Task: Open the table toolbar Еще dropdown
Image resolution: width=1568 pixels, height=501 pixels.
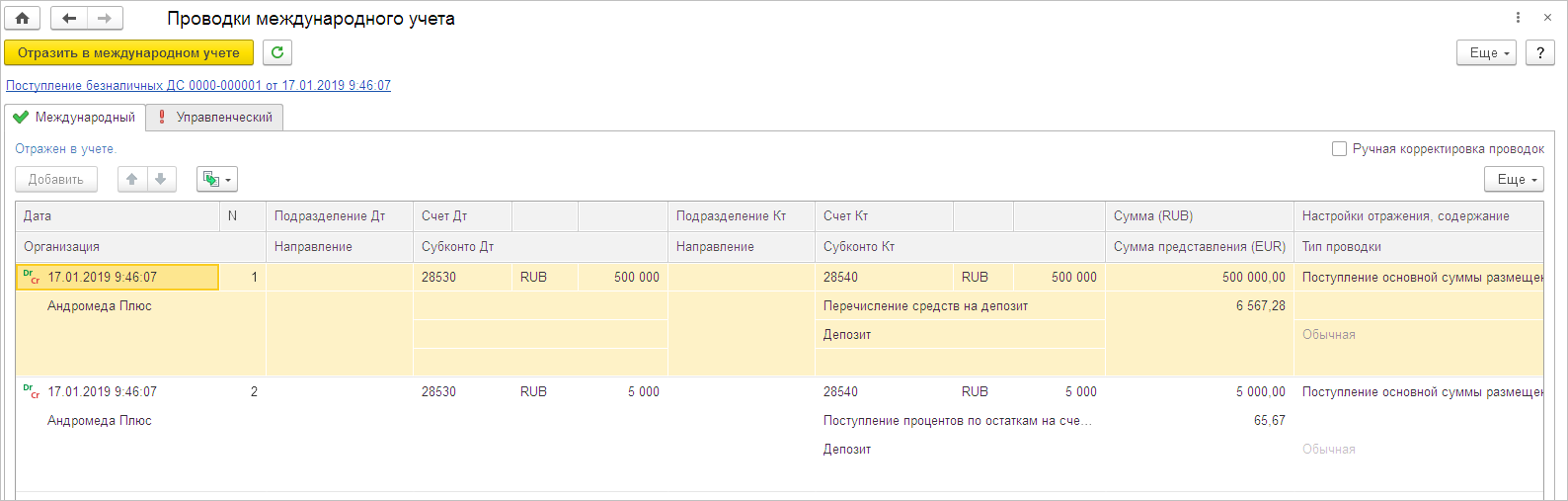Action: pos(1513,179)
